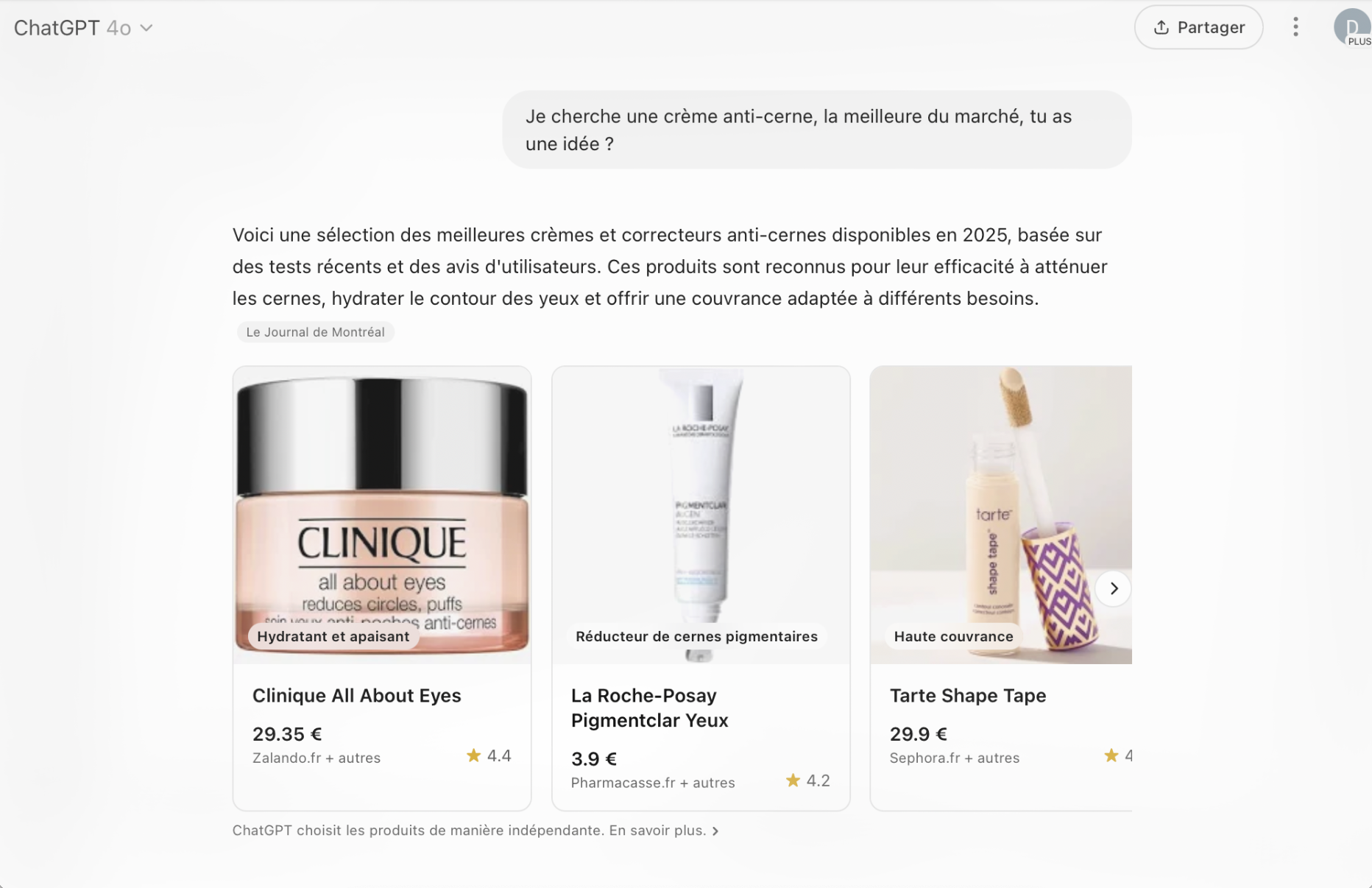Open the user profile avatar

(1352, 28)
